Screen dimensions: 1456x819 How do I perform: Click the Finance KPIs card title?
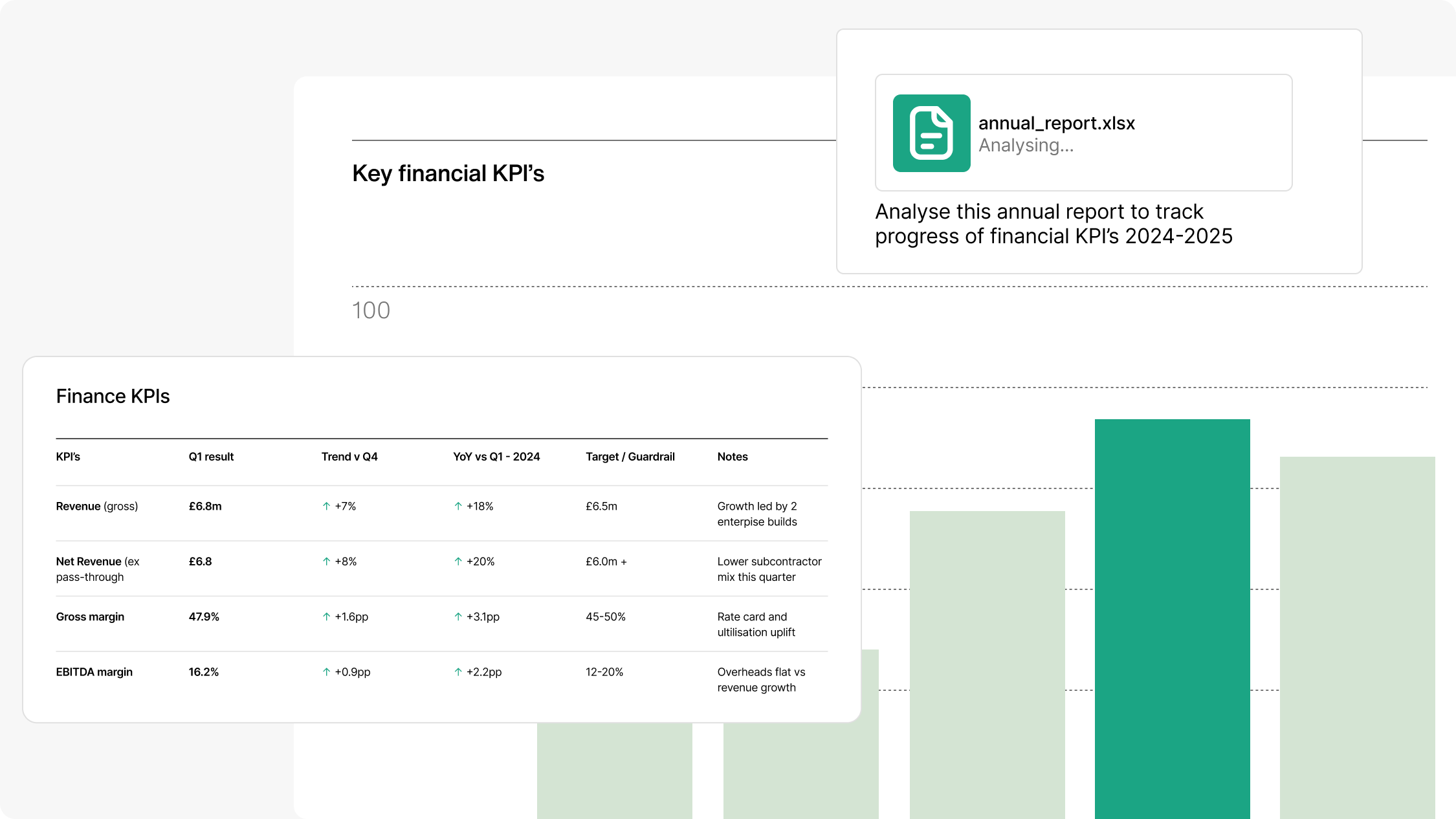(x=113, y=396)
